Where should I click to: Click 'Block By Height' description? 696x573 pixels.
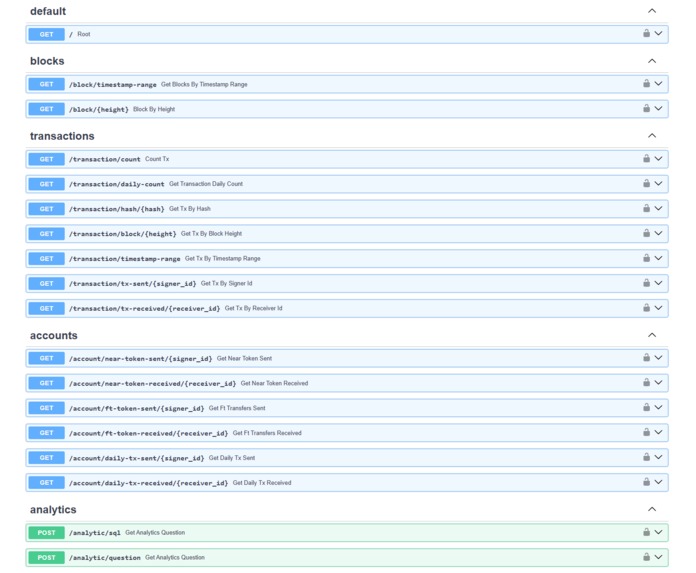pos(154,109)
